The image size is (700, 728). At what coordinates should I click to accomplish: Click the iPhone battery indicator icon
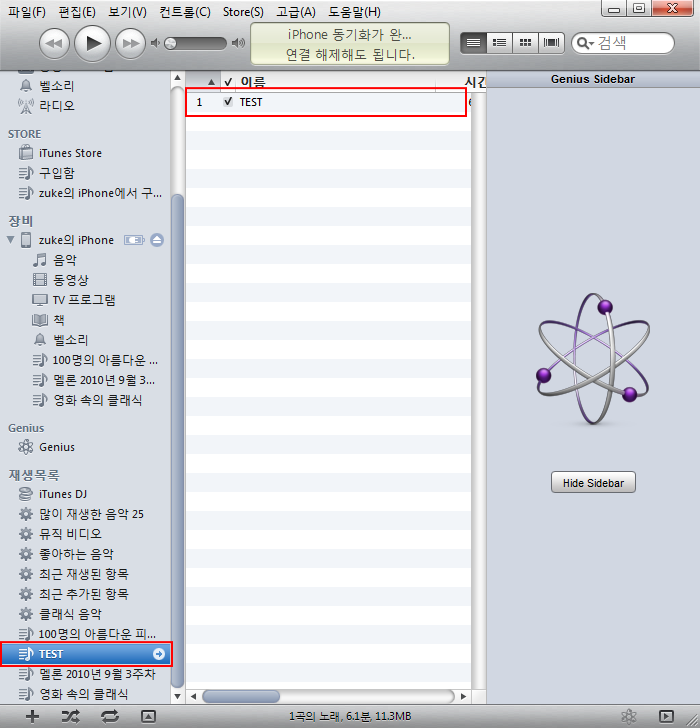134,240
